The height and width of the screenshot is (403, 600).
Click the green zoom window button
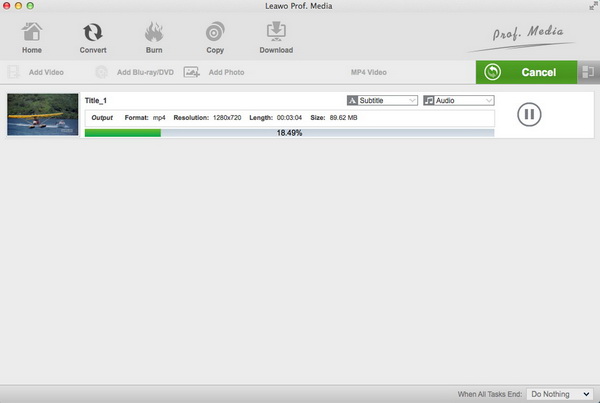tap(30, 6)
